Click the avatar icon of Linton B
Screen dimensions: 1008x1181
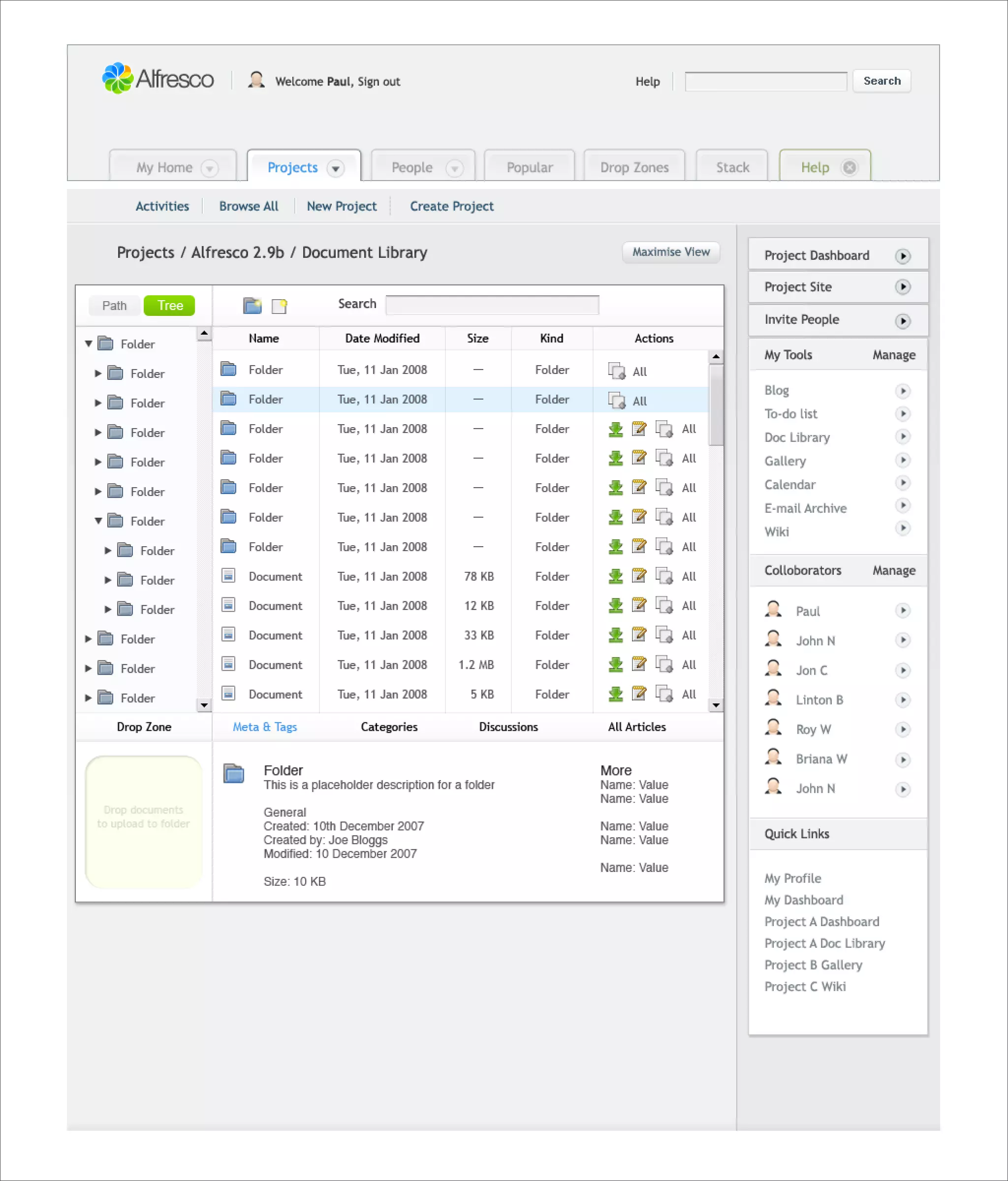tap(773, 698)
